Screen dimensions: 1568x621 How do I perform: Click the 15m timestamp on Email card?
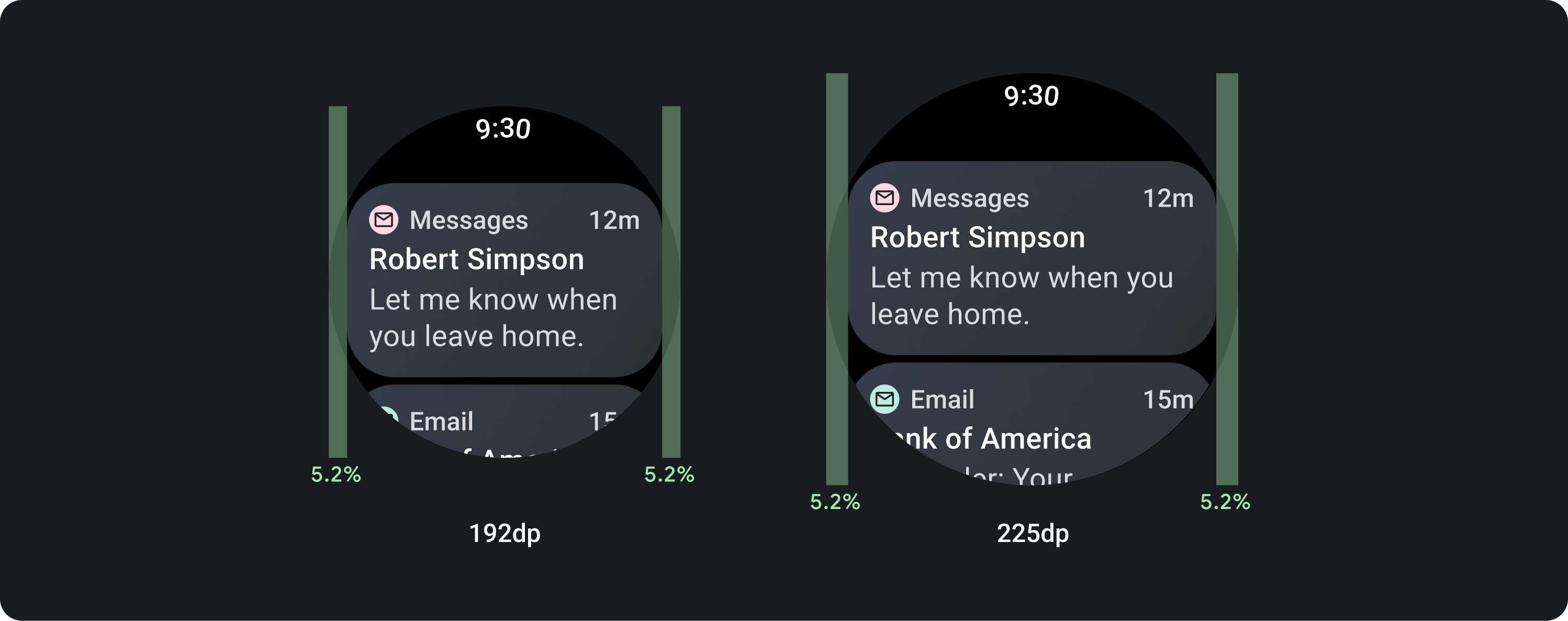(1168, 400)
